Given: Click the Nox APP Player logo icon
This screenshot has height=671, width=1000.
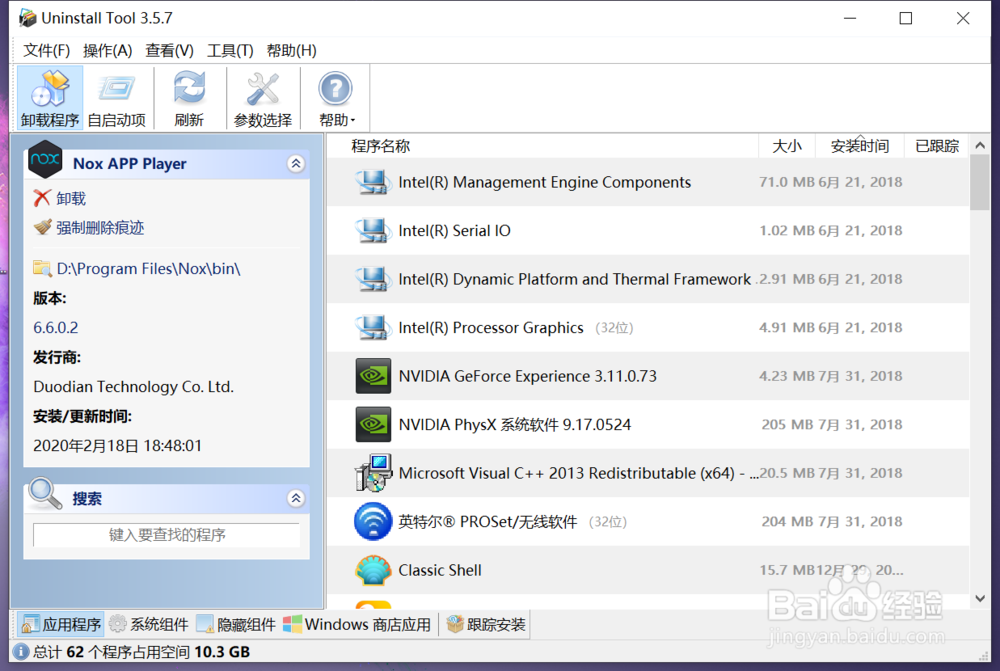Looking at the screenshot, I should [x=45, y=159].
